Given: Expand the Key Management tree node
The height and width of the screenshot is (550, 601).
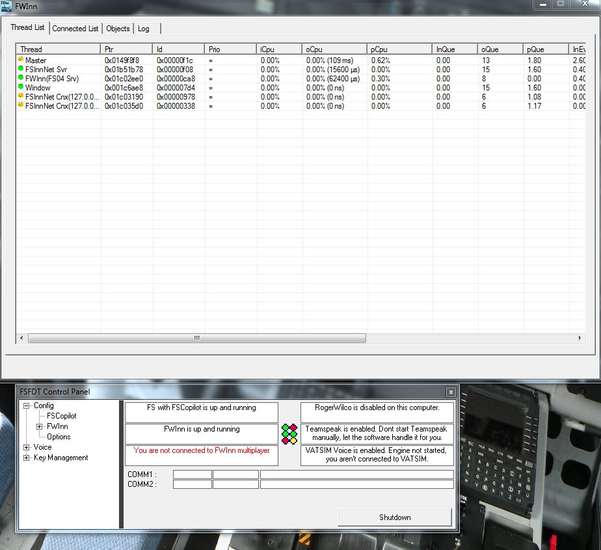Looking at the screenshot, I should 26,458.
